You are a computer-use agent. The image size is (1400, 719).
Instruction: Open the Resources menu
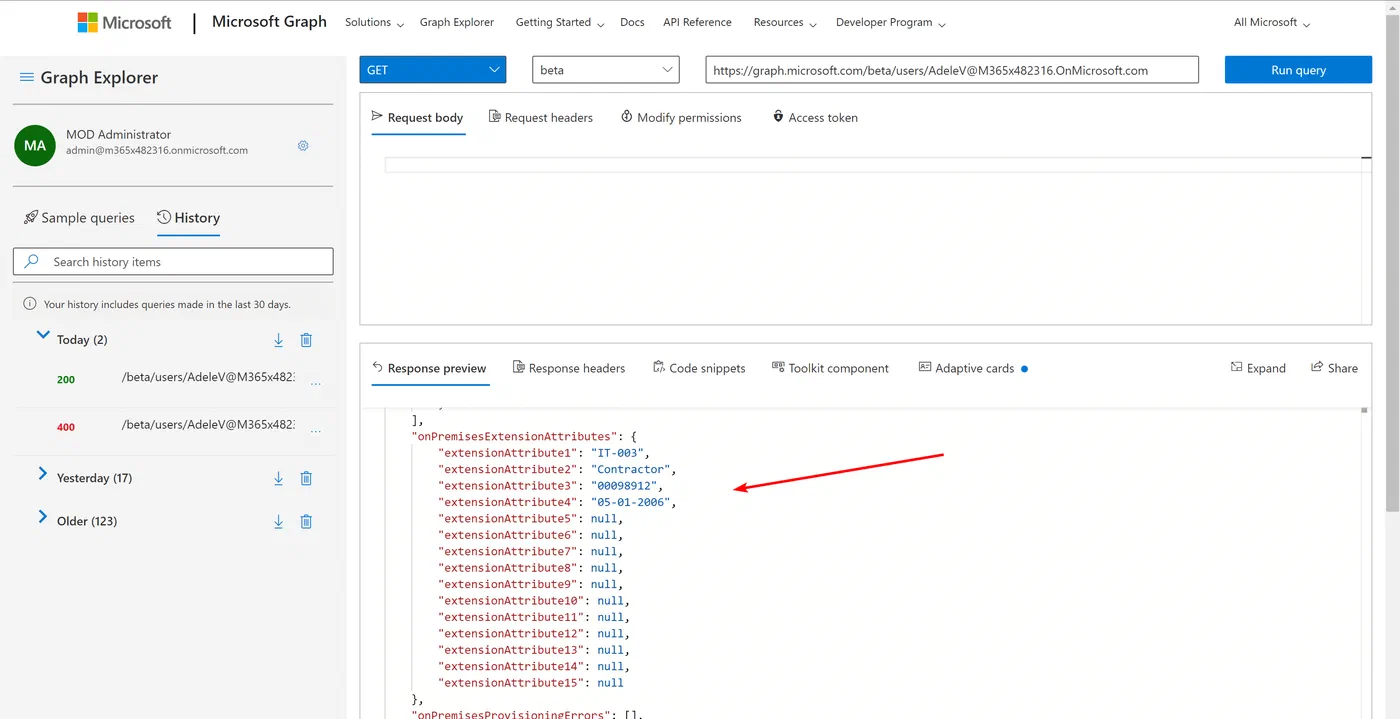click(x=785, y=22)
